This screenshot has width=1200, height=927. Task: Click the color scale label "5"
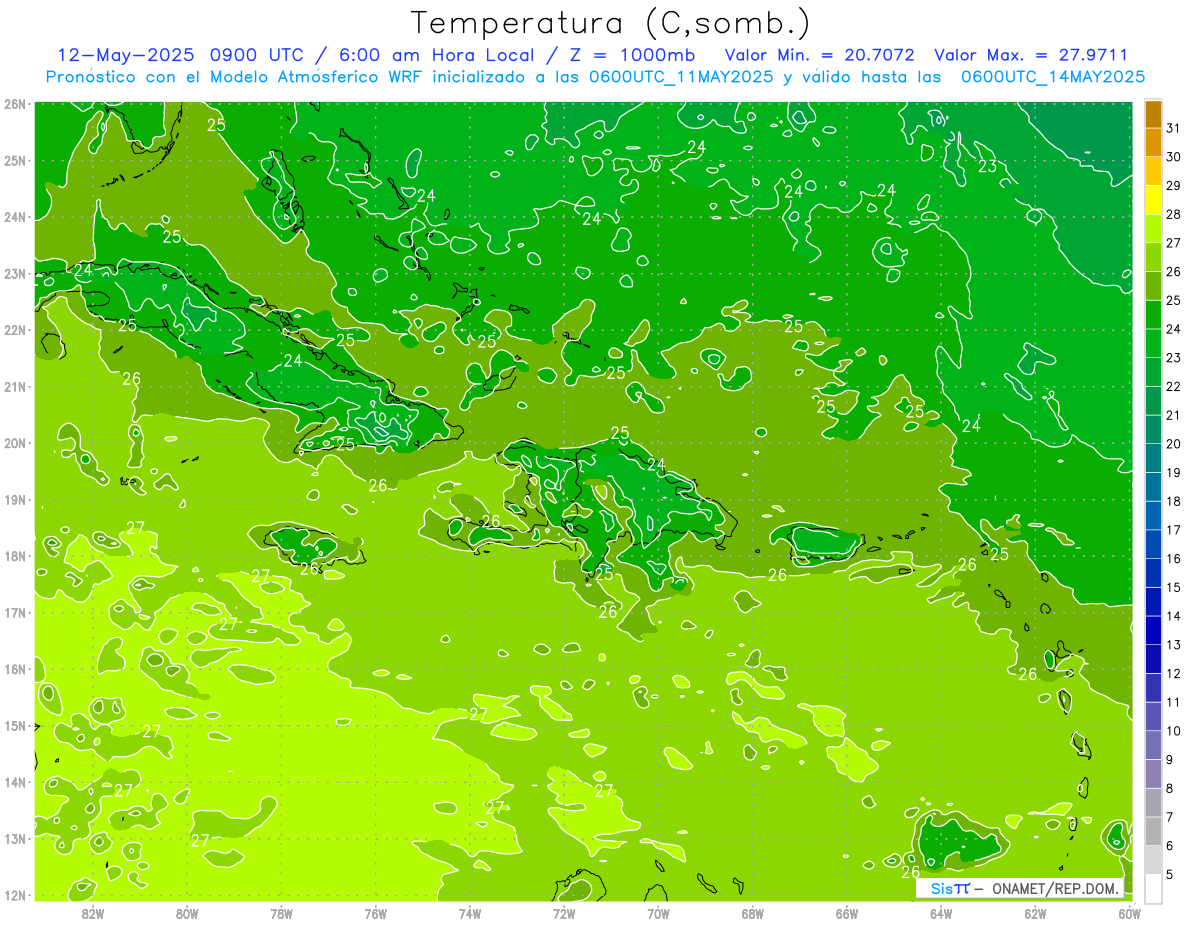tap(1170, 874)
